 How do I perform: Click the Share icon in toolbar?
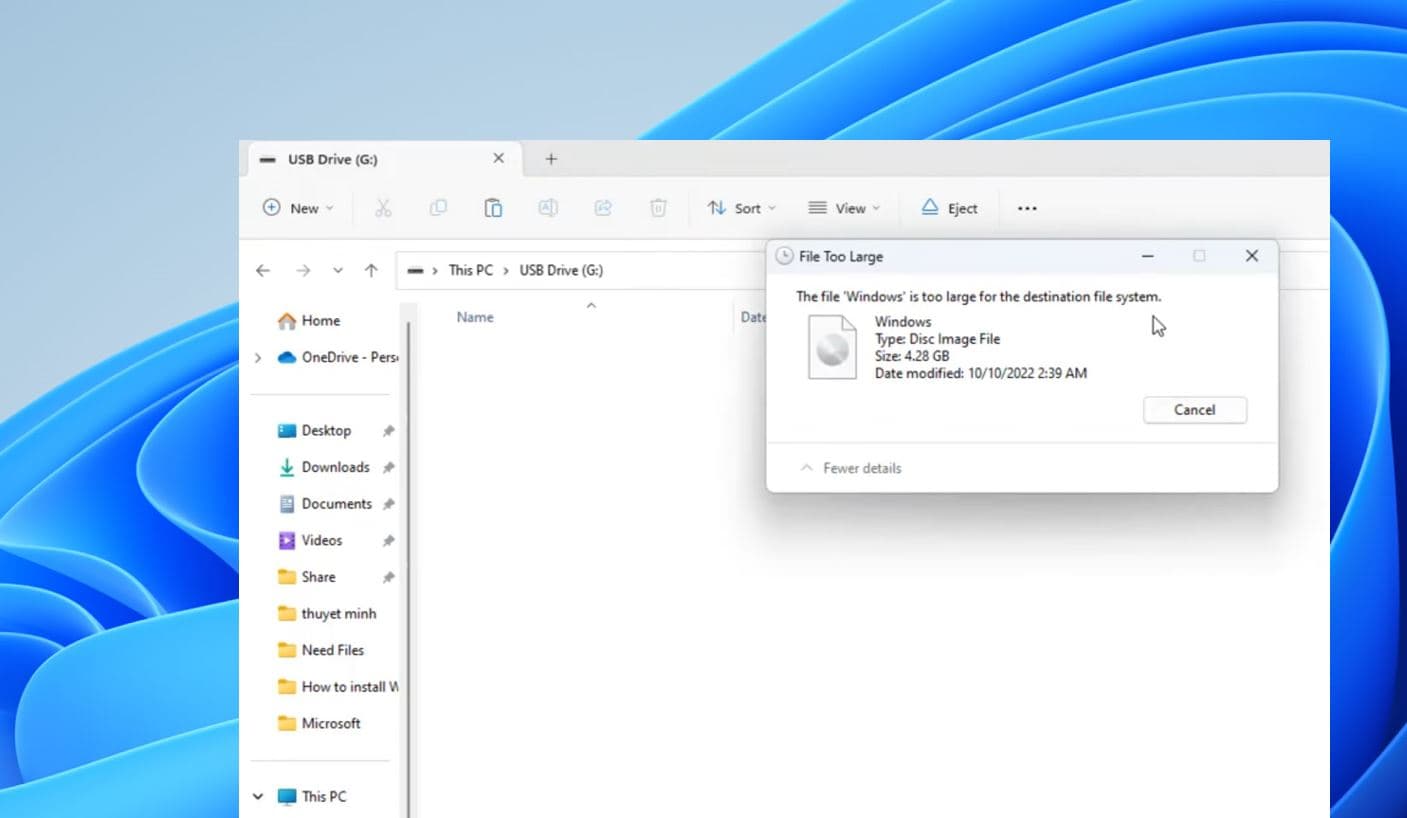tap(603, 208)
